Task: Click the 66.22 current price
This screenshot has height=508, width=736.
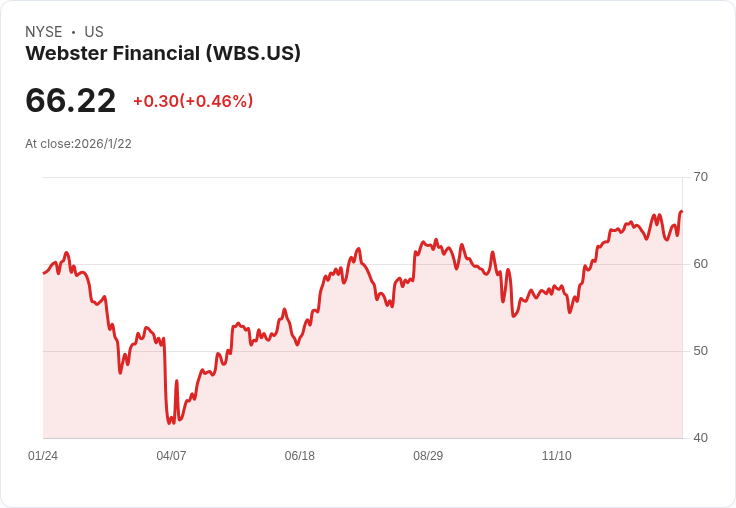Action: (x=70, y=100)
